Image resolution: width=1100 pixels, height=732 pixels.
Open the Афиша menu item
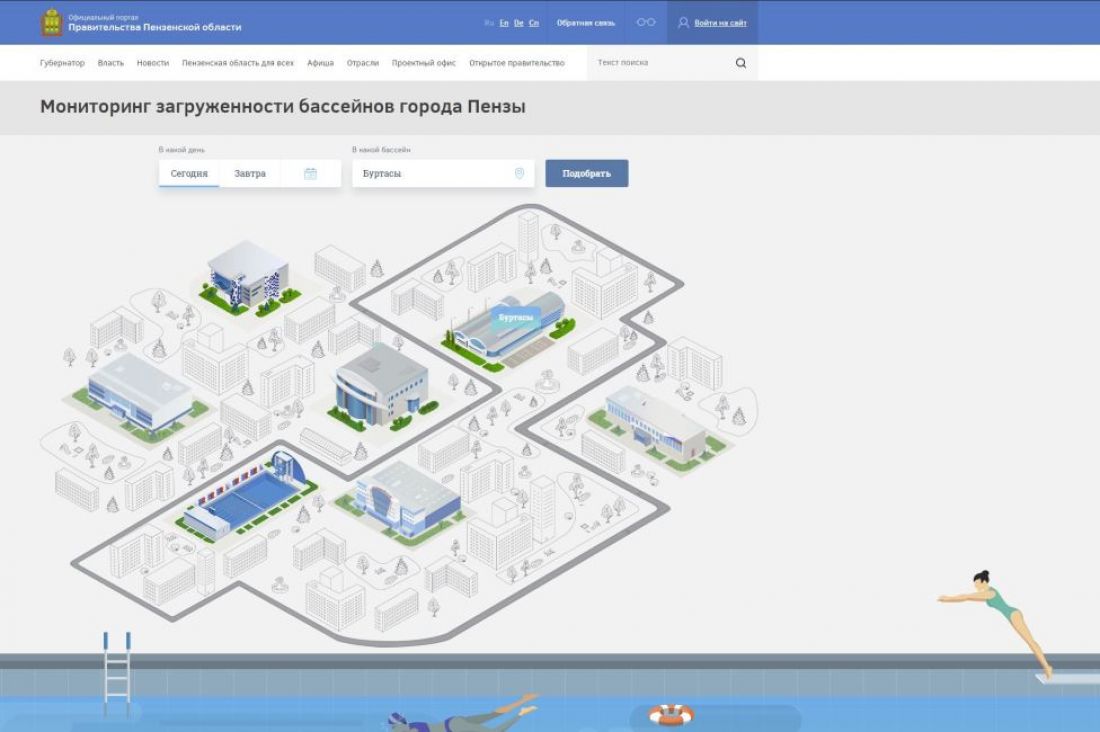pyautogui.click(x=320, y=63)
